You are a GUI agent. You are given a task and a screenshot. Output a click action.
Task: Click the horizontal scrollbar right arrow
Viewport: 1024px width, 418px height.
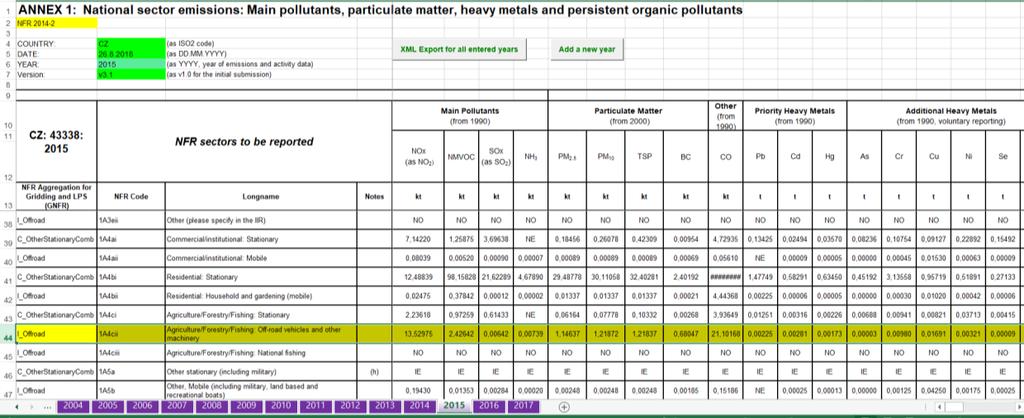pos(1018,407)
